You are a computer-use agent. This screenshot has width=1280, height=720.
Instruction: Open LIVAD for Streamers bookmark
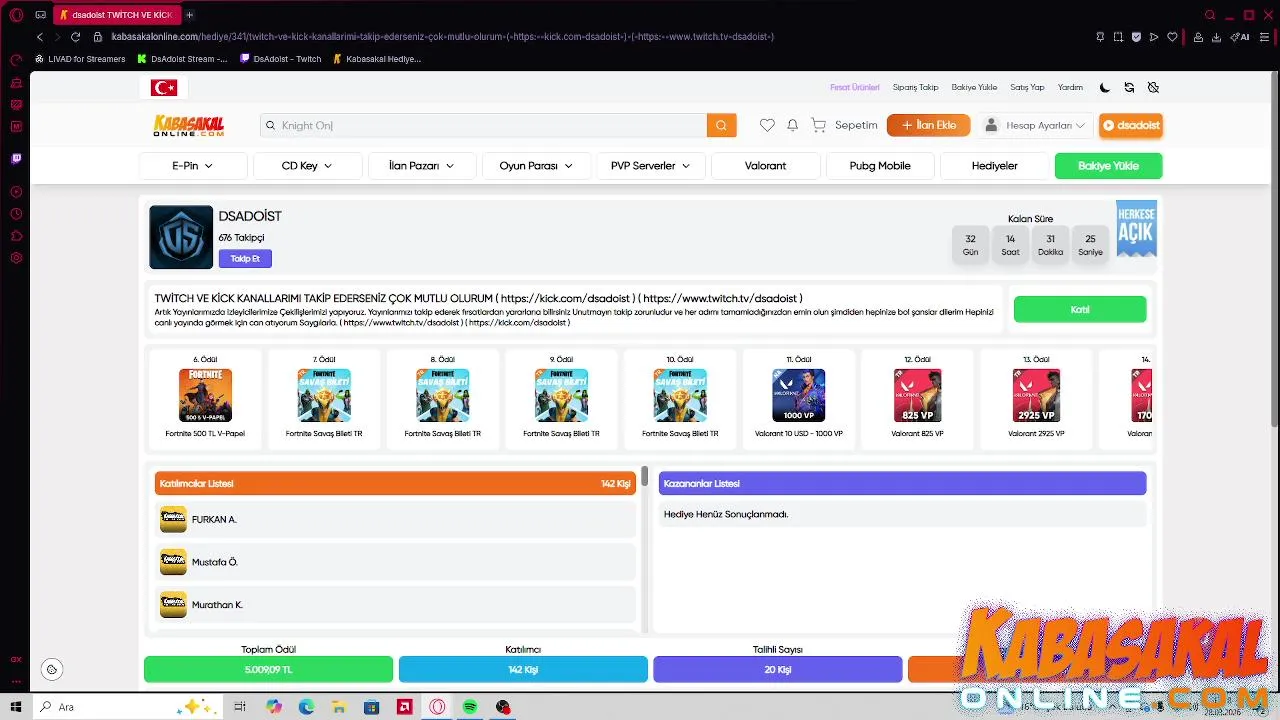click(80, 59)
